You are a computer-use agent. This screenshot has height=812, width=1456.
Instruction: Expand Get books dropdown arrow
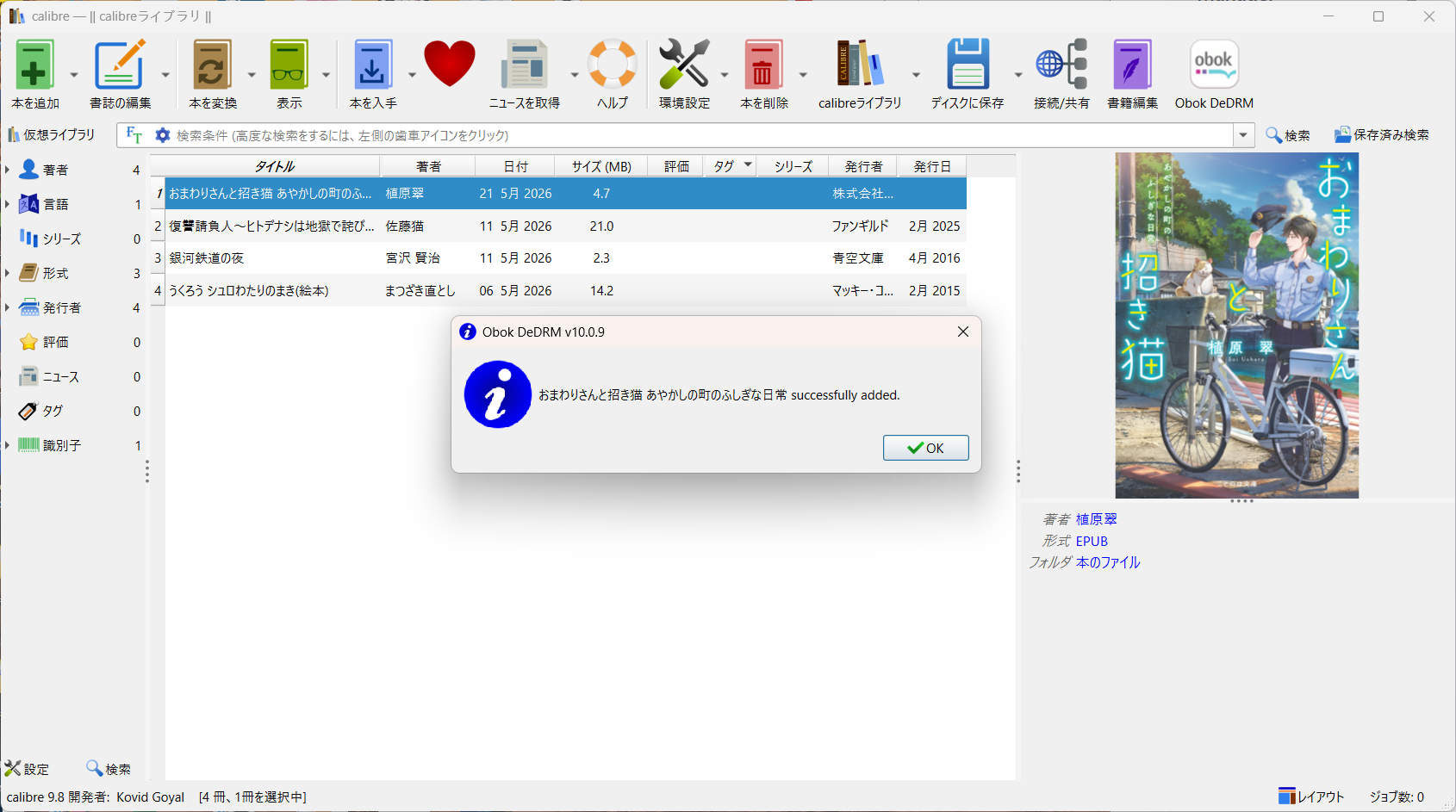(x=412, y=75)
